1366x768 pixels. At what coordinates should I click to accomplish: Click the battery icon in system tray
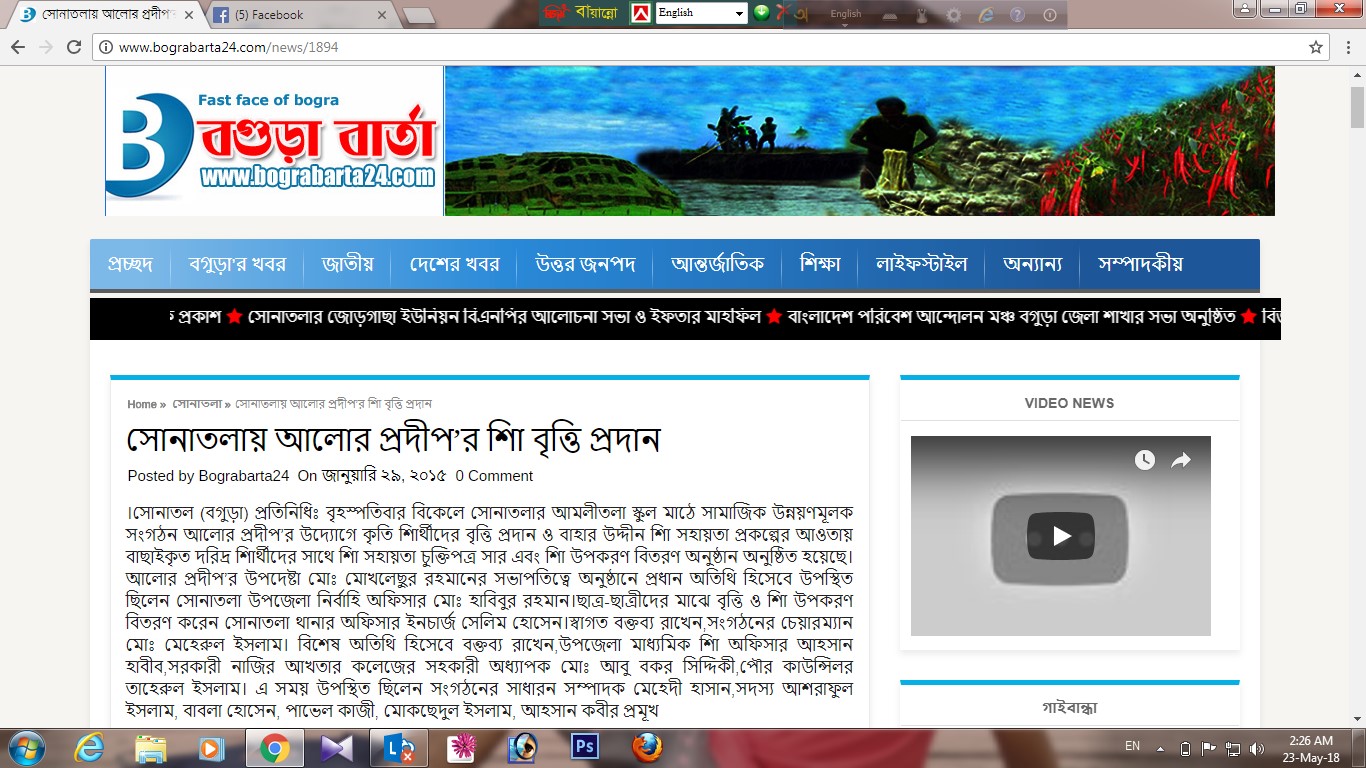click(1186, 748)
